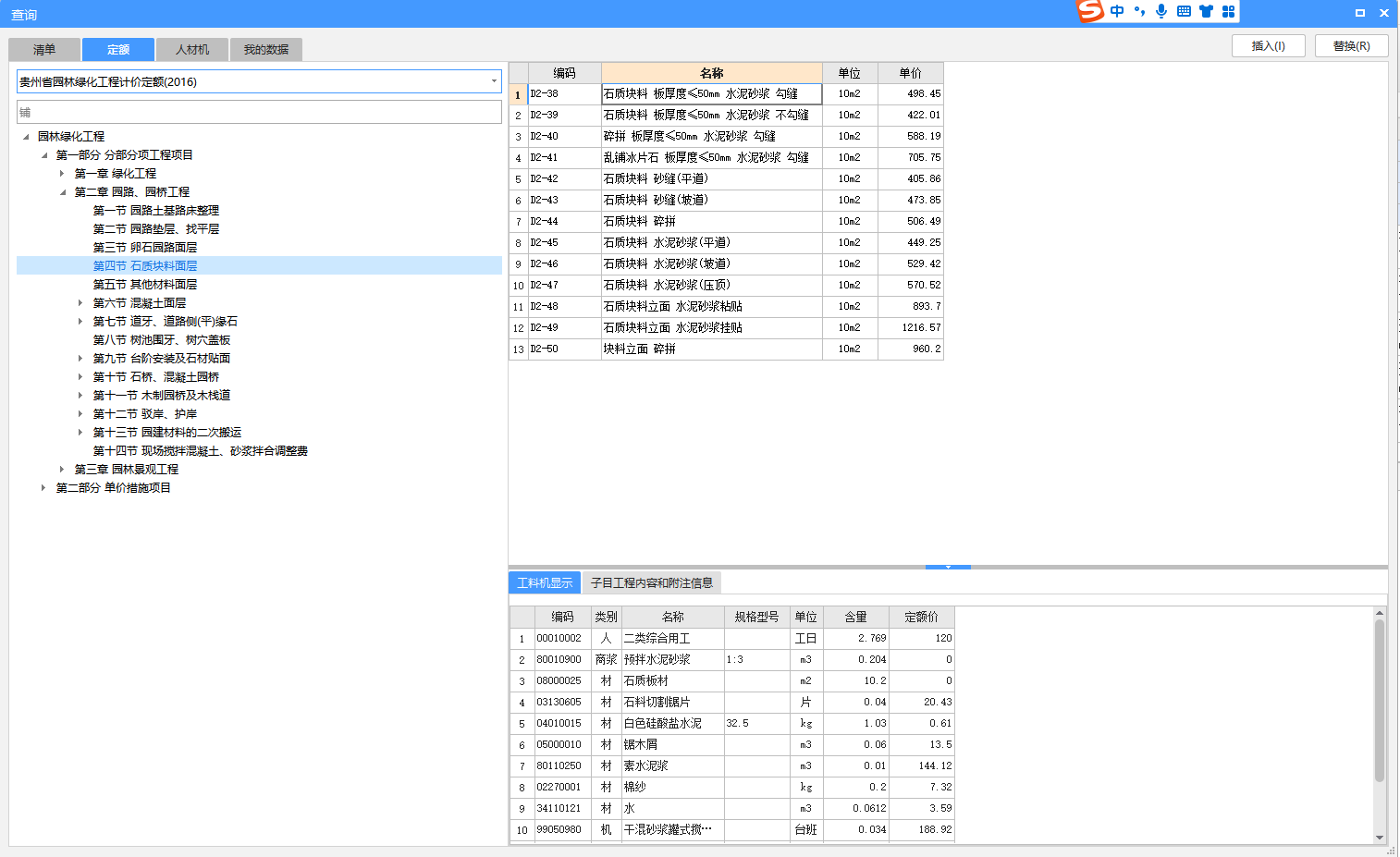The height and width of the screenshot is (857, 1400).
Task: Click scroll-up arrow of material panel
Action: click(1380, 613)
